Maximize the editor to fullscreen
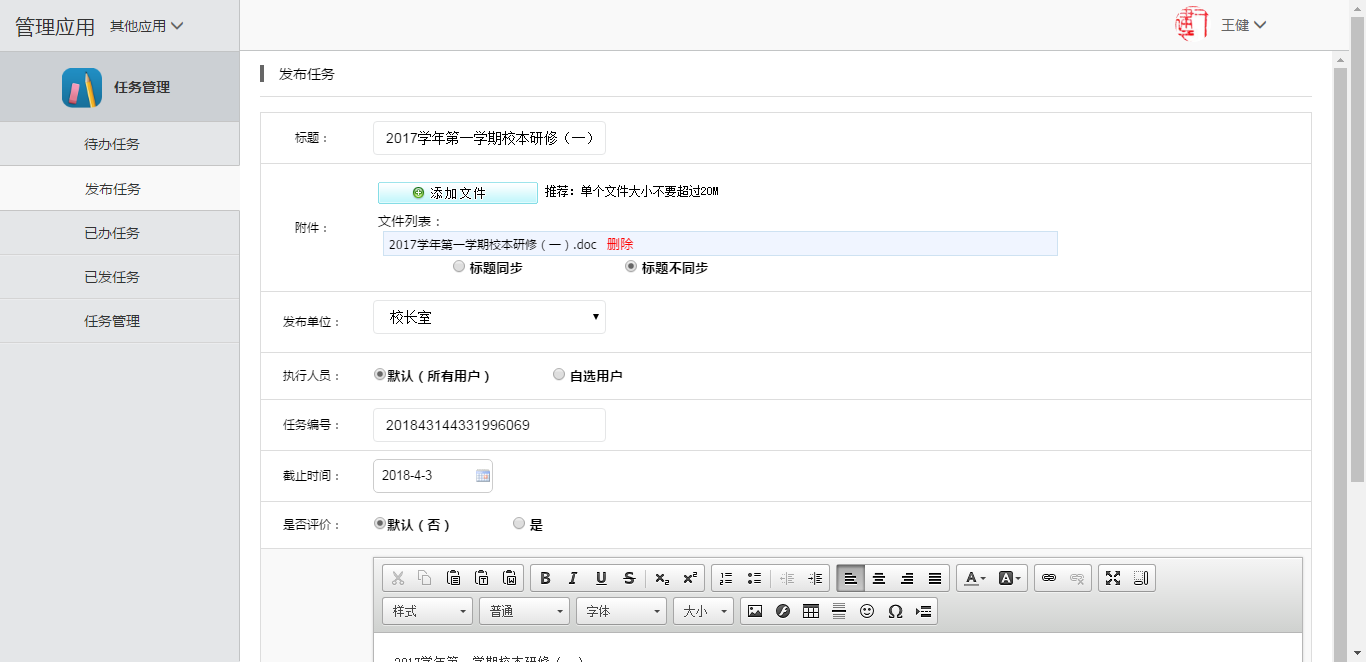Screen dimensions: 1366x662 pyautogui.click(x=1113, y=578)
